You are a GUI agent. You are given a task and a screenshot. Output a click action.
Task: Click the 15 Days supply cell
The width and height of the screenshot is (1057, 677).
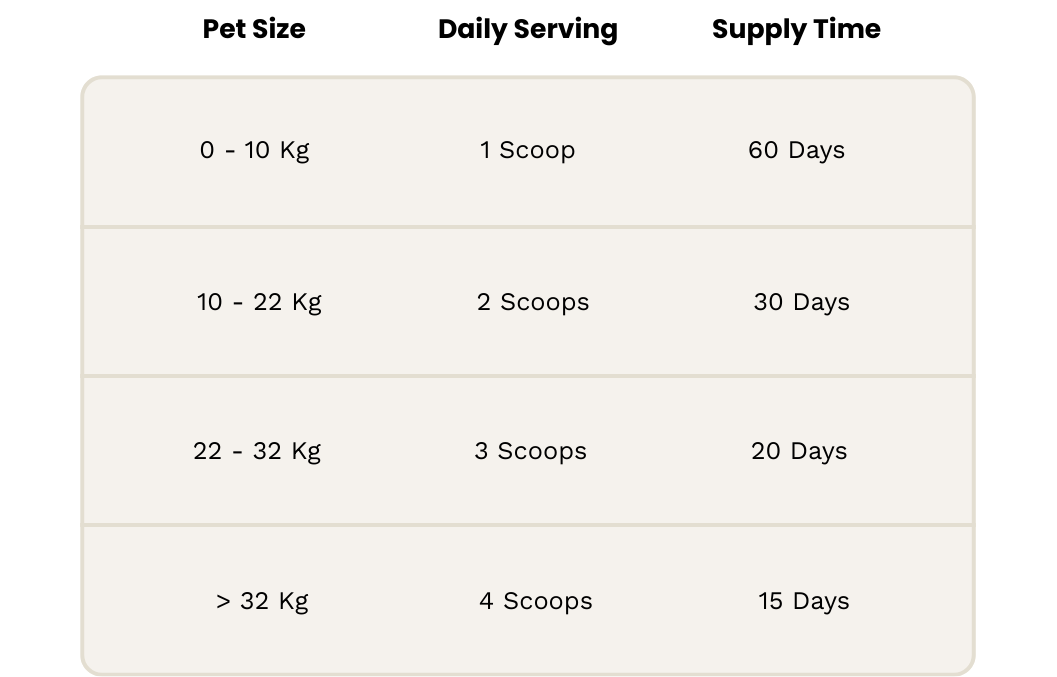[803, 601]
